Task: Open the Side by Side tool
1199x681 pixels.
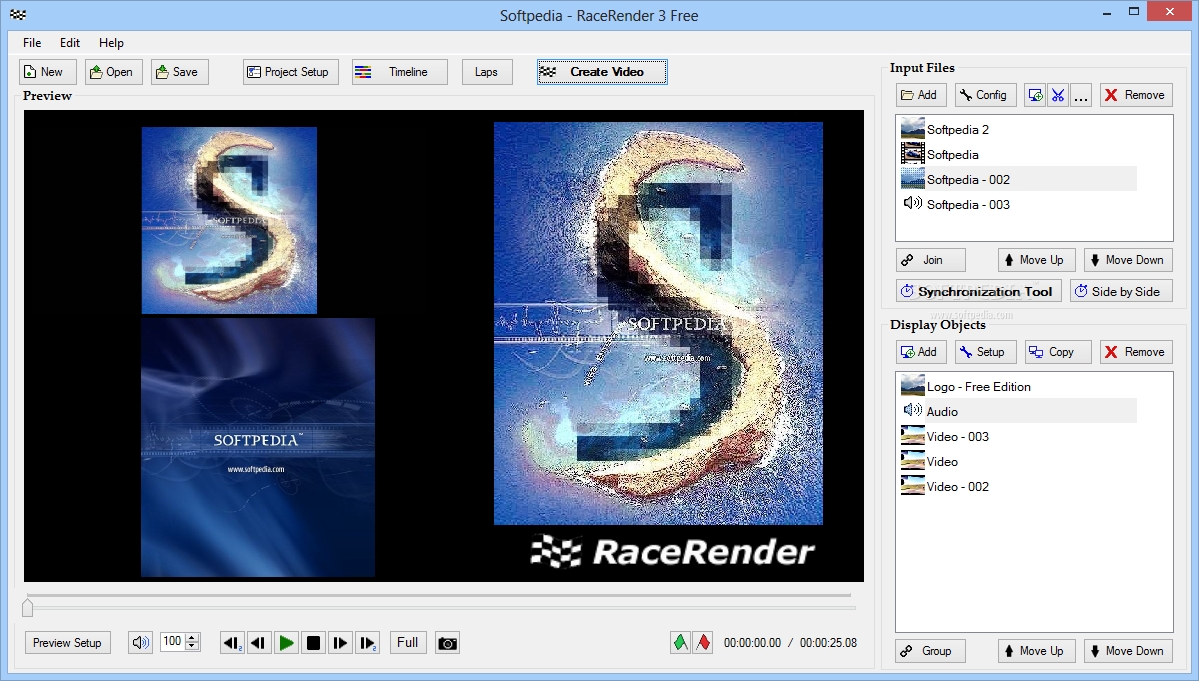Action: (x=1121, y=291)
